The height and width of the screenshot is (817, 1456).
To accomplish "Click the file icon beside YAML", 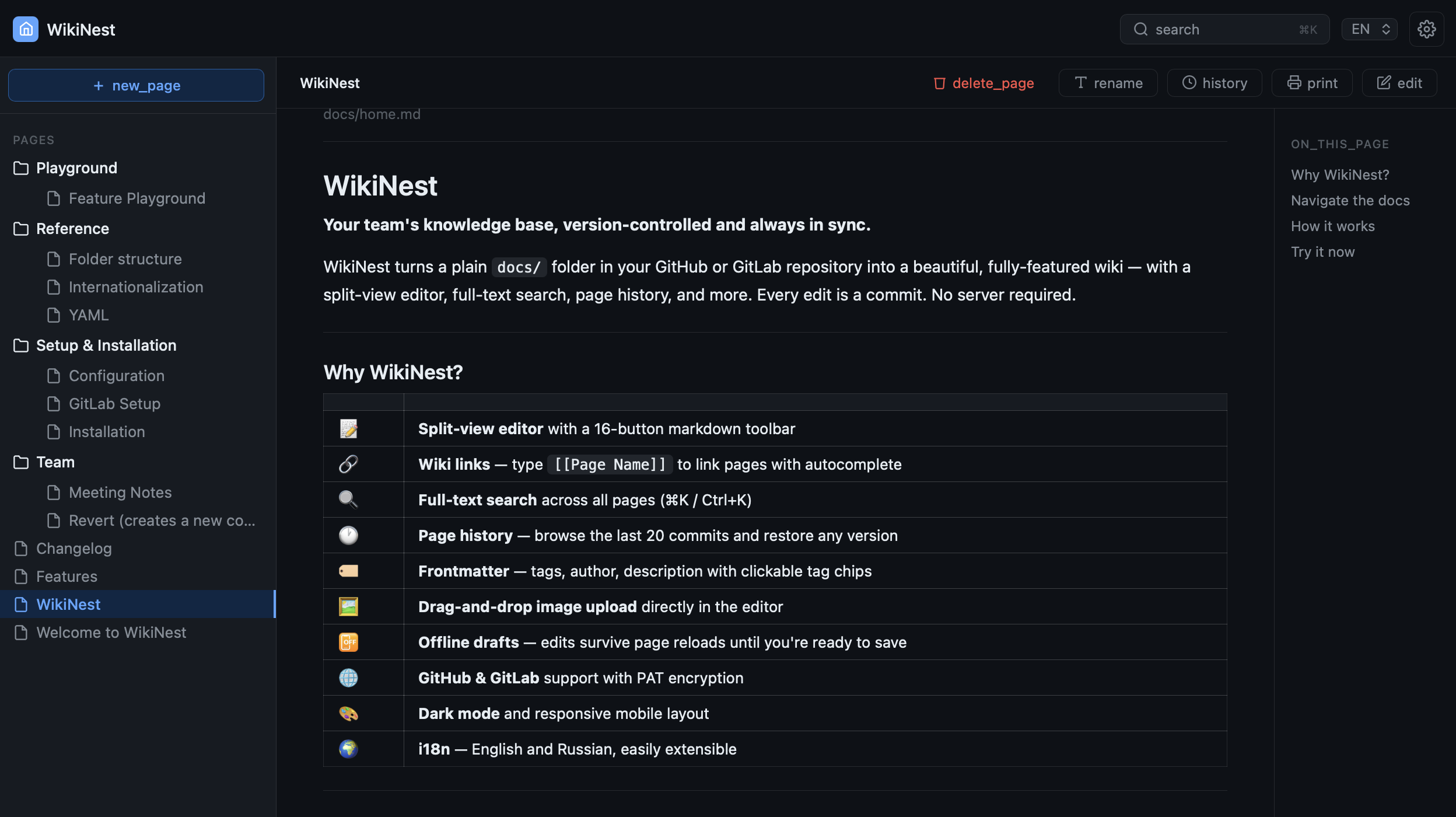I will pos(54,315).
